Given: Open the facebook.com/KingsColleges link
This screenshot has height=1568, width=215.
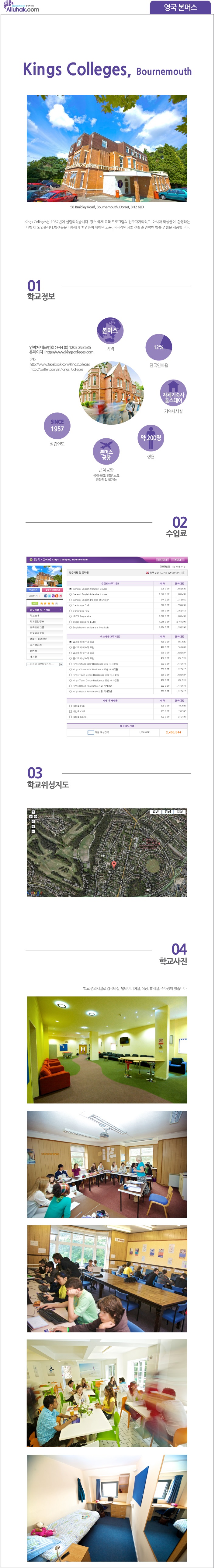Looking at the screenshot, I should pyautogui.click(x=60, y=364).
